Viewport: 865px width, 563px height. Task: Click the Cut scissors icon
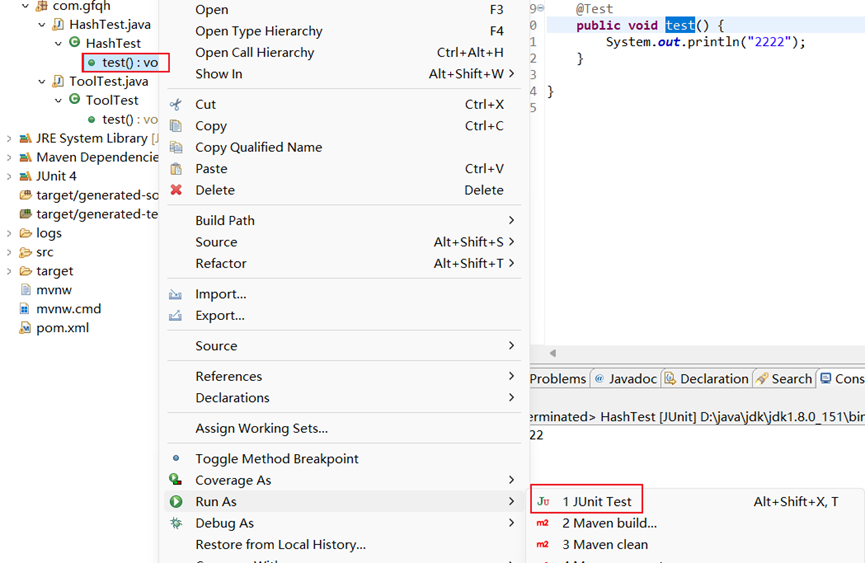[x=175, y=104]
